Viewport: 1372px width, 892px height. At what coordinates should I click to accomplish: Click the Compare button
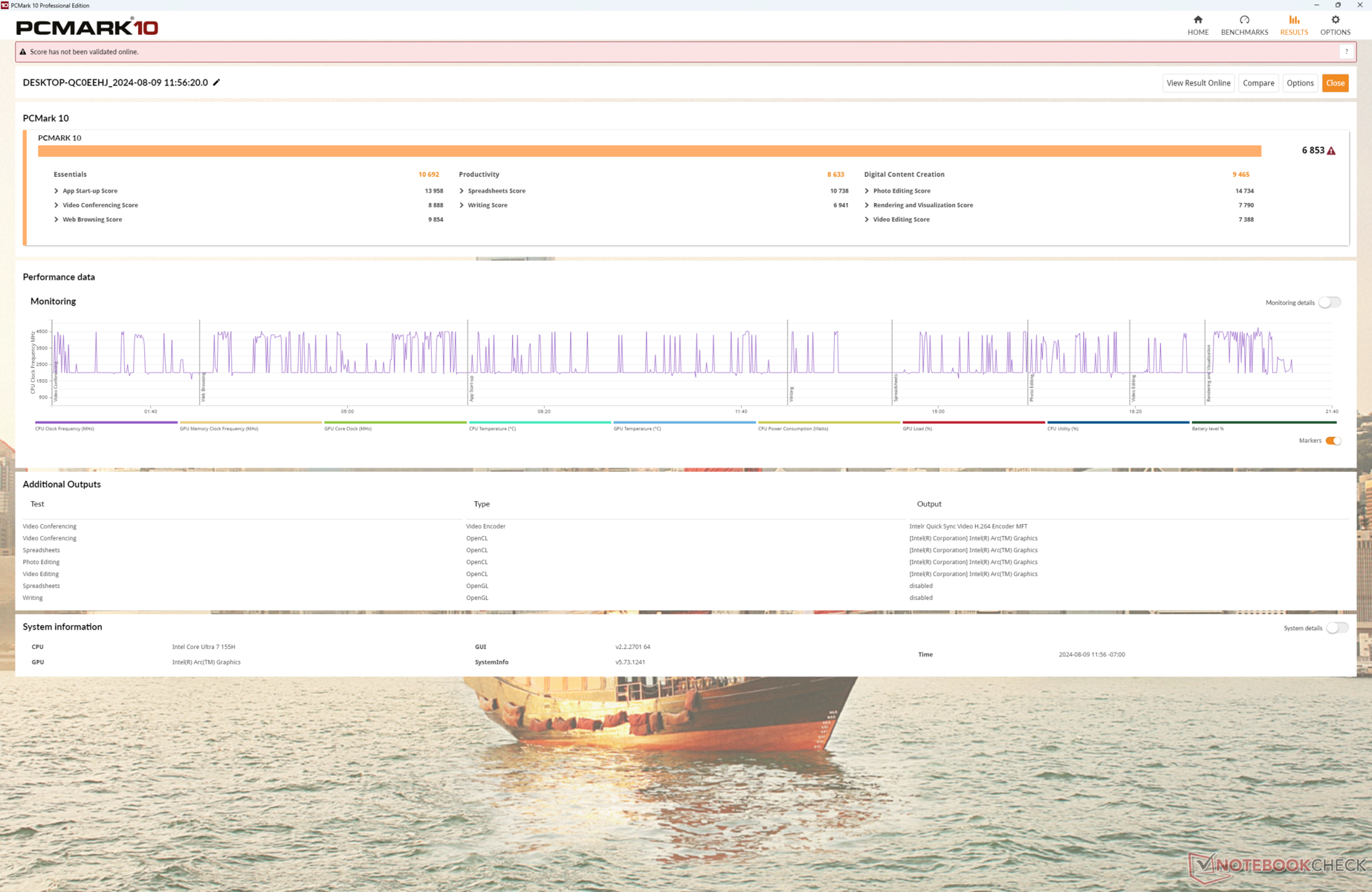pyautogui.click(x=1258, y=83)
